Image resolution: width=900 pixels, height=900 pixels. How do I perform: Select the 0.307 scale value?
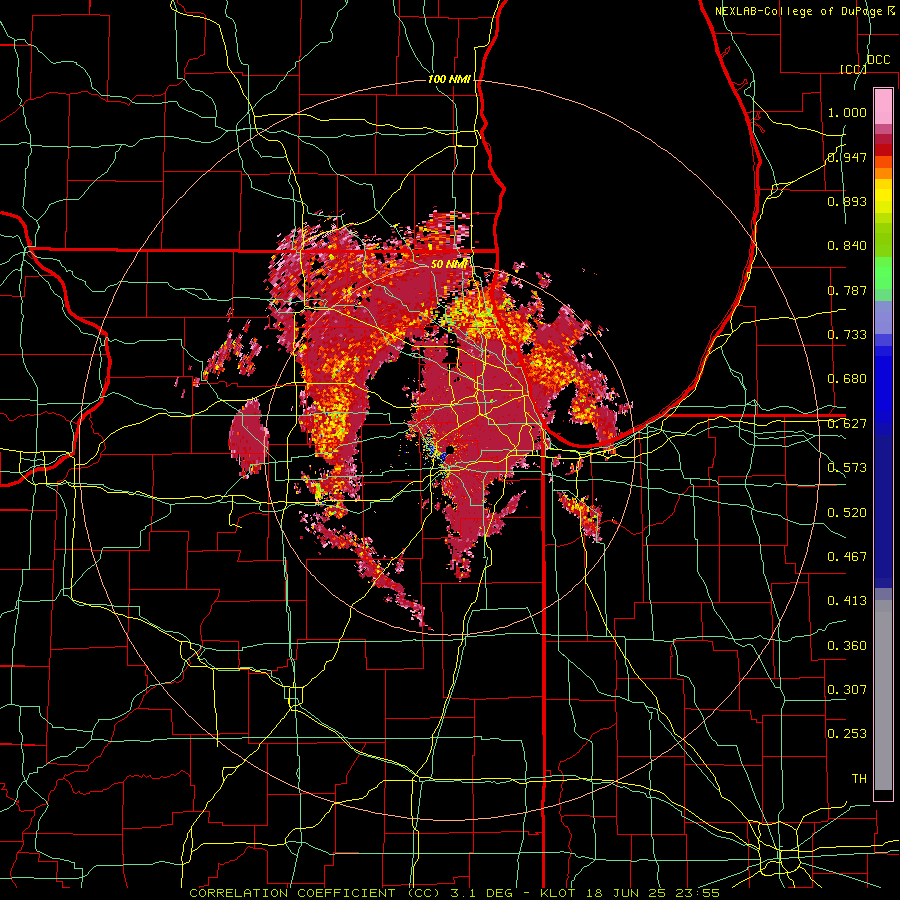(847, 690)
